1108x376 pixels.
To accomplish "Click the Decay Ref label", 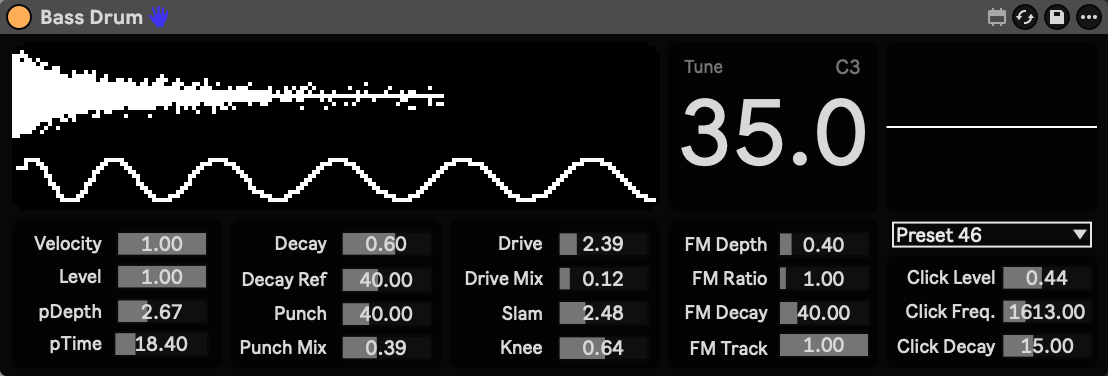I will click(x=284, y=280).
